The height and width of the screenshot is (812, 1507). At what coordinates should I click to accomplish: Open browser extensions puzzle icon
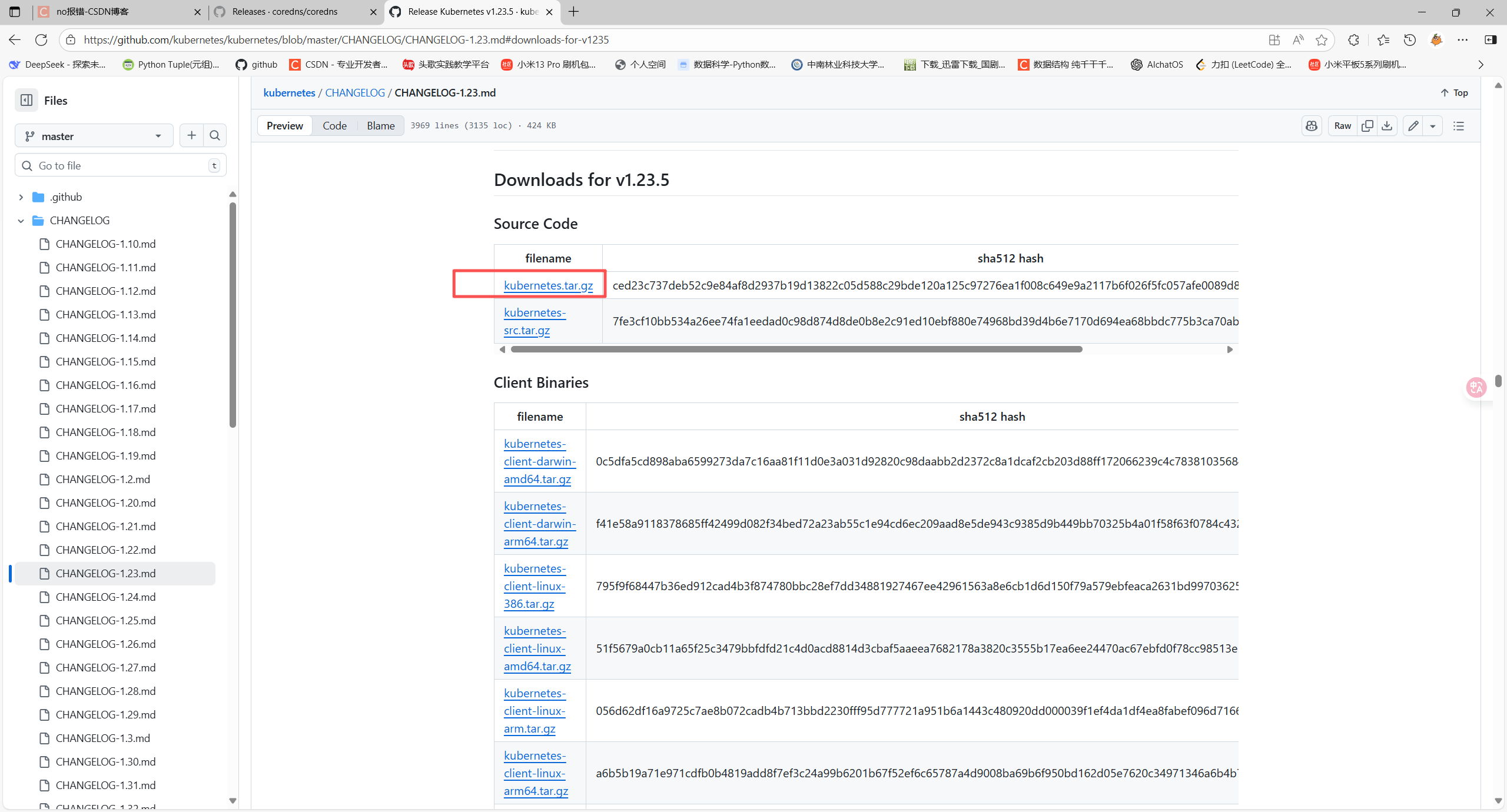click(x=1353, y=39)
